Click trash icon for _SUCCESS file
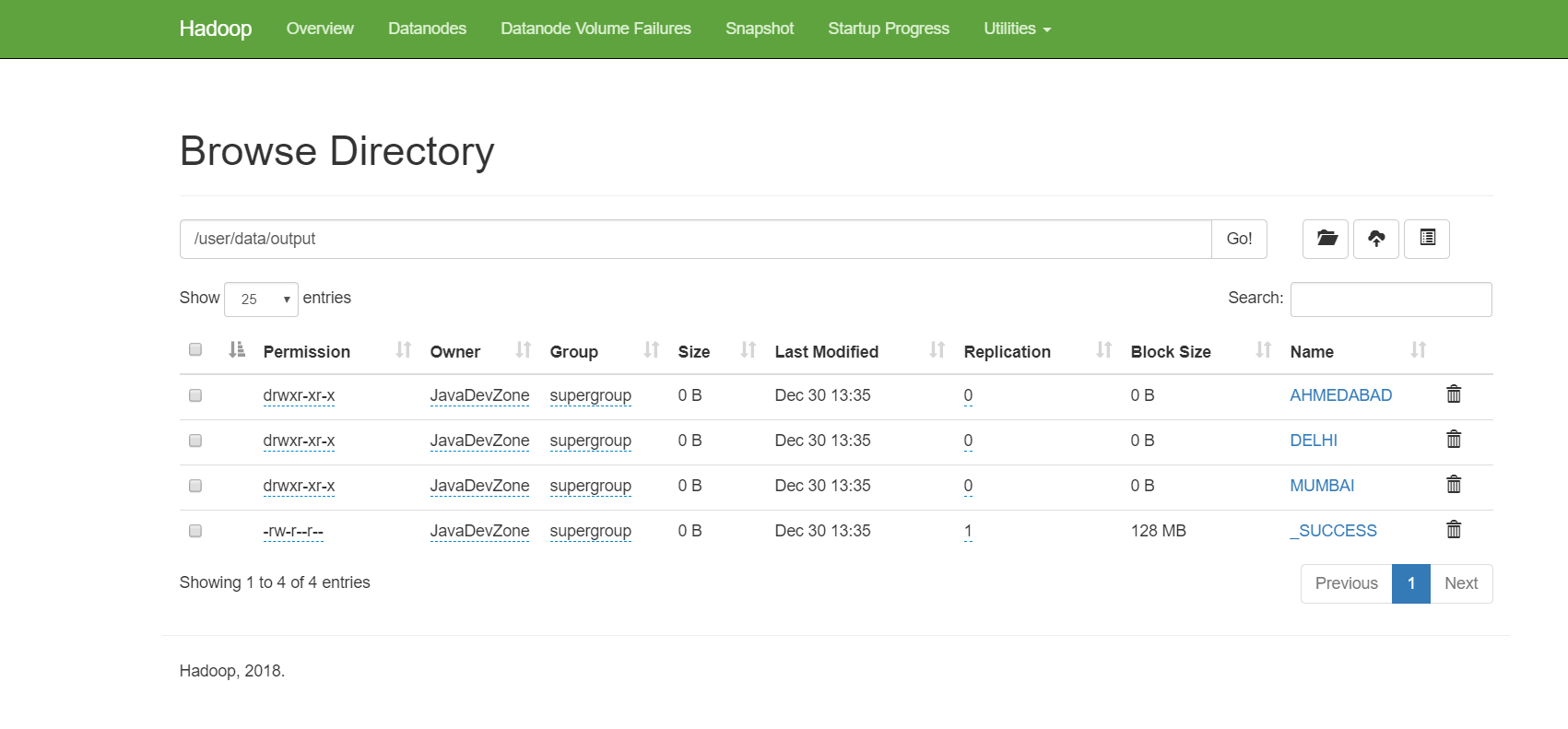The image size is (1568, 729). point(1453,530)
